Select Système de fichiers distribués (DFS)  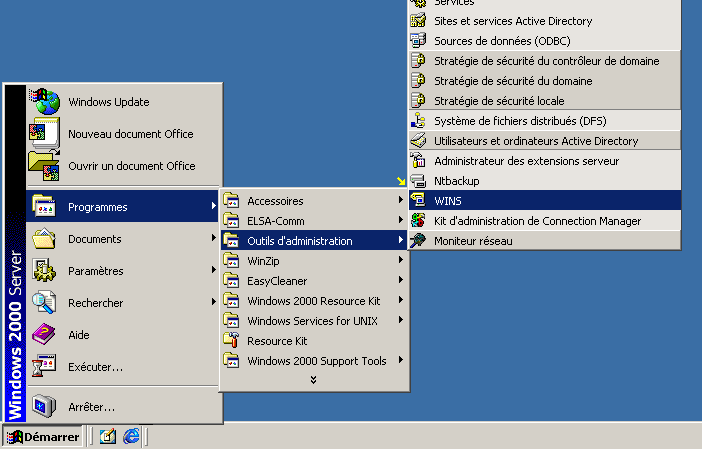pyautogui.click(x=545, y=121)
